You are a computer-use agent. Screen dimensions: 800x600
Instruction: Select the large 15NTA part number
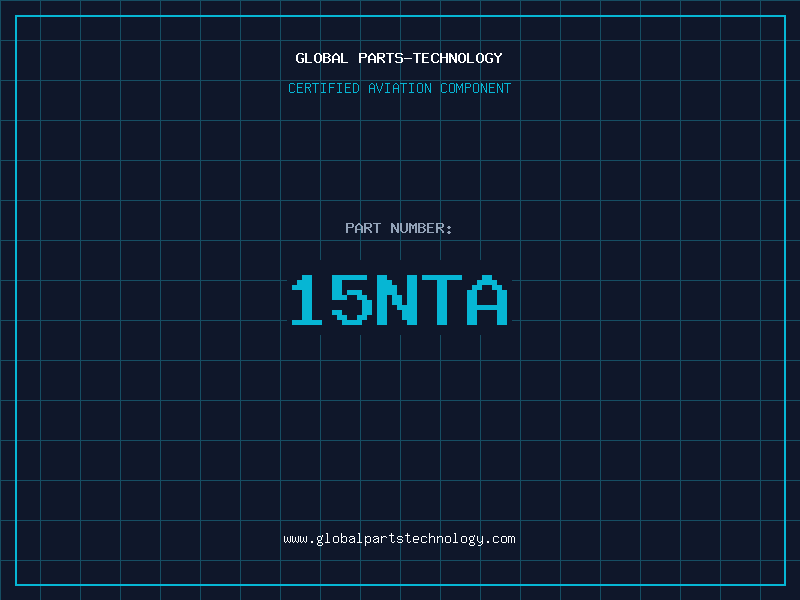point(399,300)
